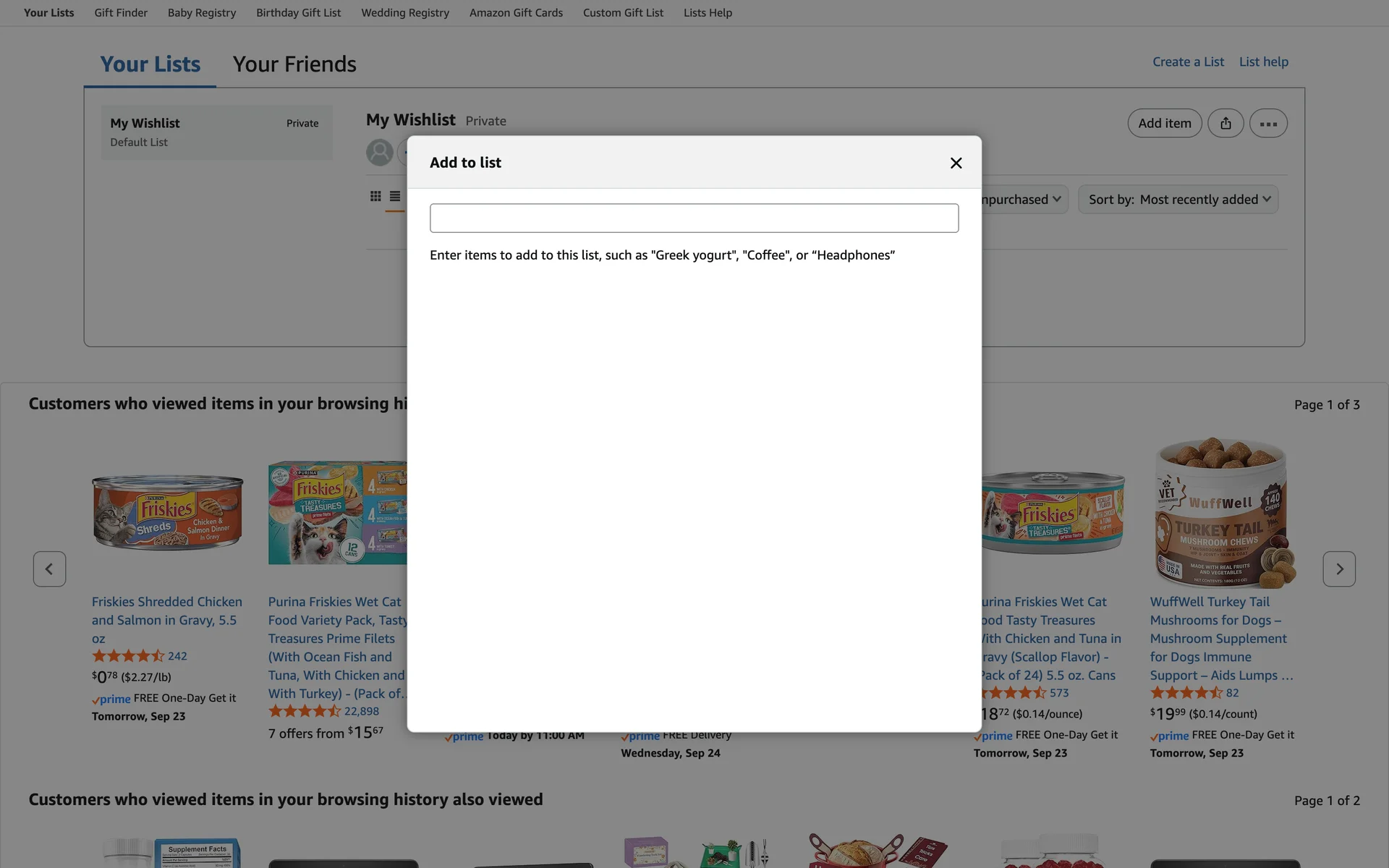
Task: Click the WuffWell Turkey Tail product image
Action: (x=1222, y=513)
